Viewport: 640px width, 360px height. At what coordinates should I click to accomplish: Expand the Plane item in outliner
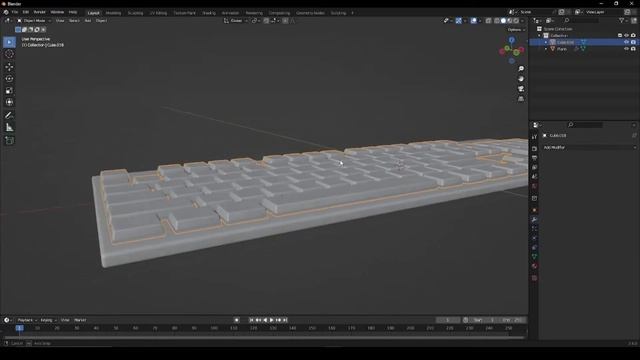tap(546, 49)
